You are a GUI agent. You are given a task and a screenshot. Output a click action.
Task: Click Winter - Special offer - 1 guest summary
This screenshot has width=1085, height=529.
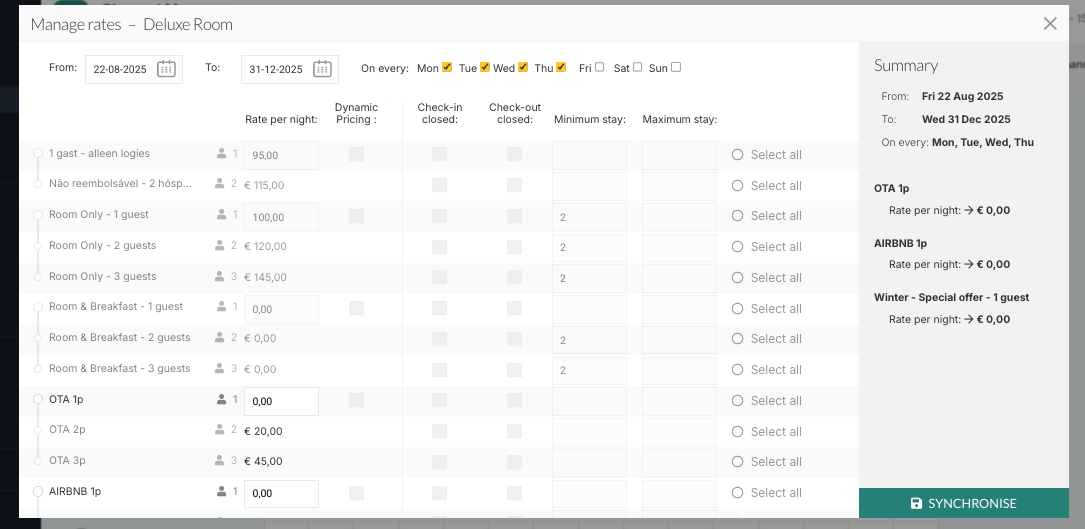[951, 297]
